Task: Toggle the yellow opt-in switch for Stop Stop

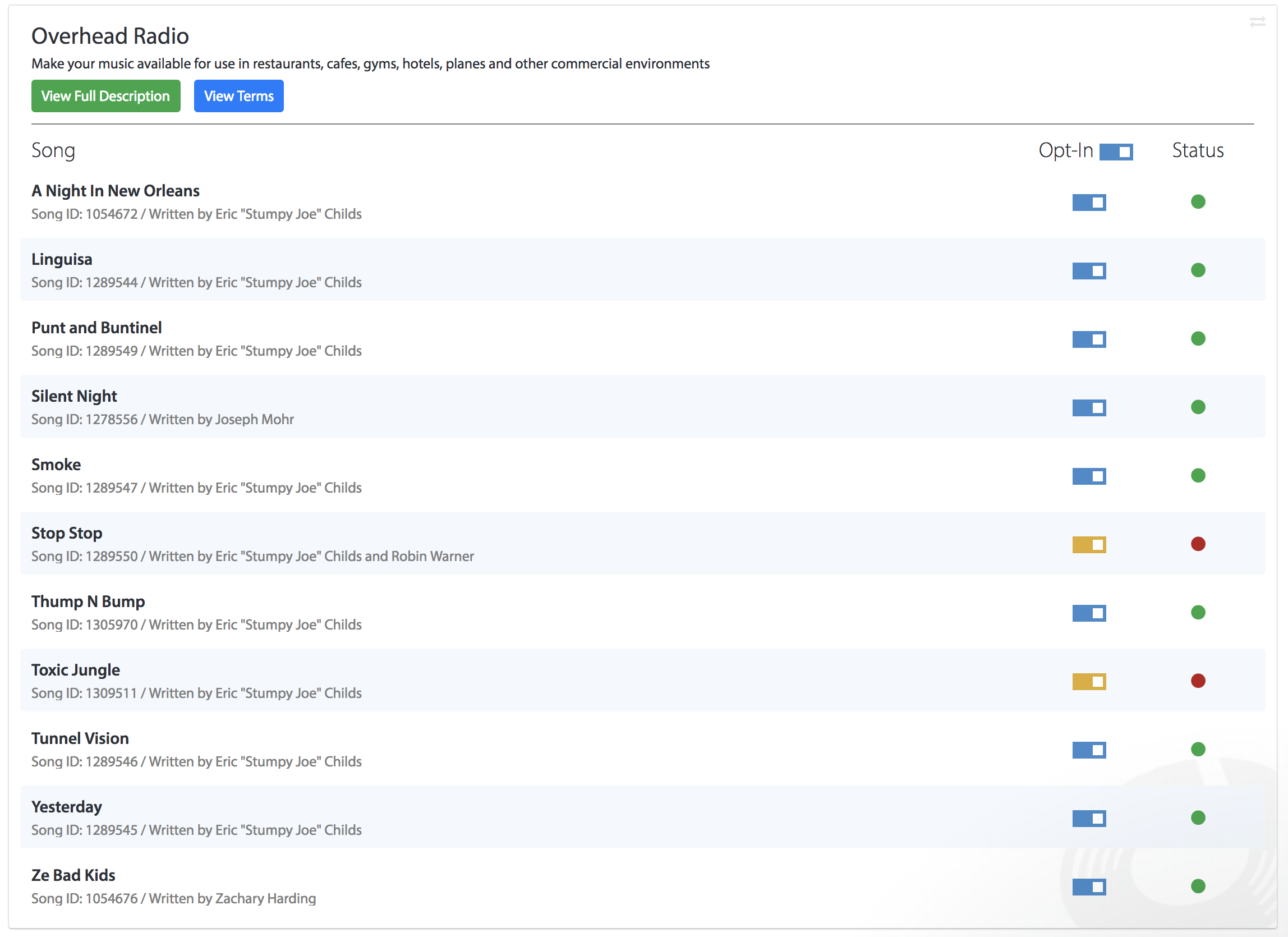Action: tap(1089, 545)
